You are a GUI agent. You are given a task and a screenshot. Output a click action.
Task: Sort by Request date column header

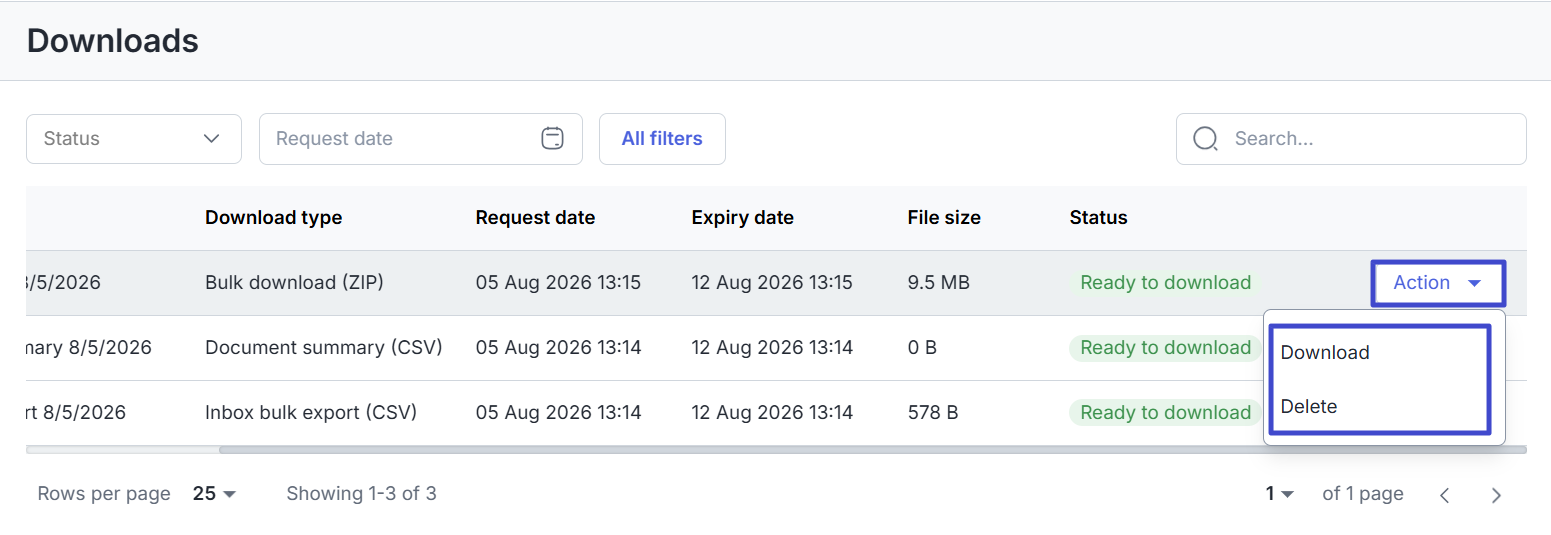point(535,217)
